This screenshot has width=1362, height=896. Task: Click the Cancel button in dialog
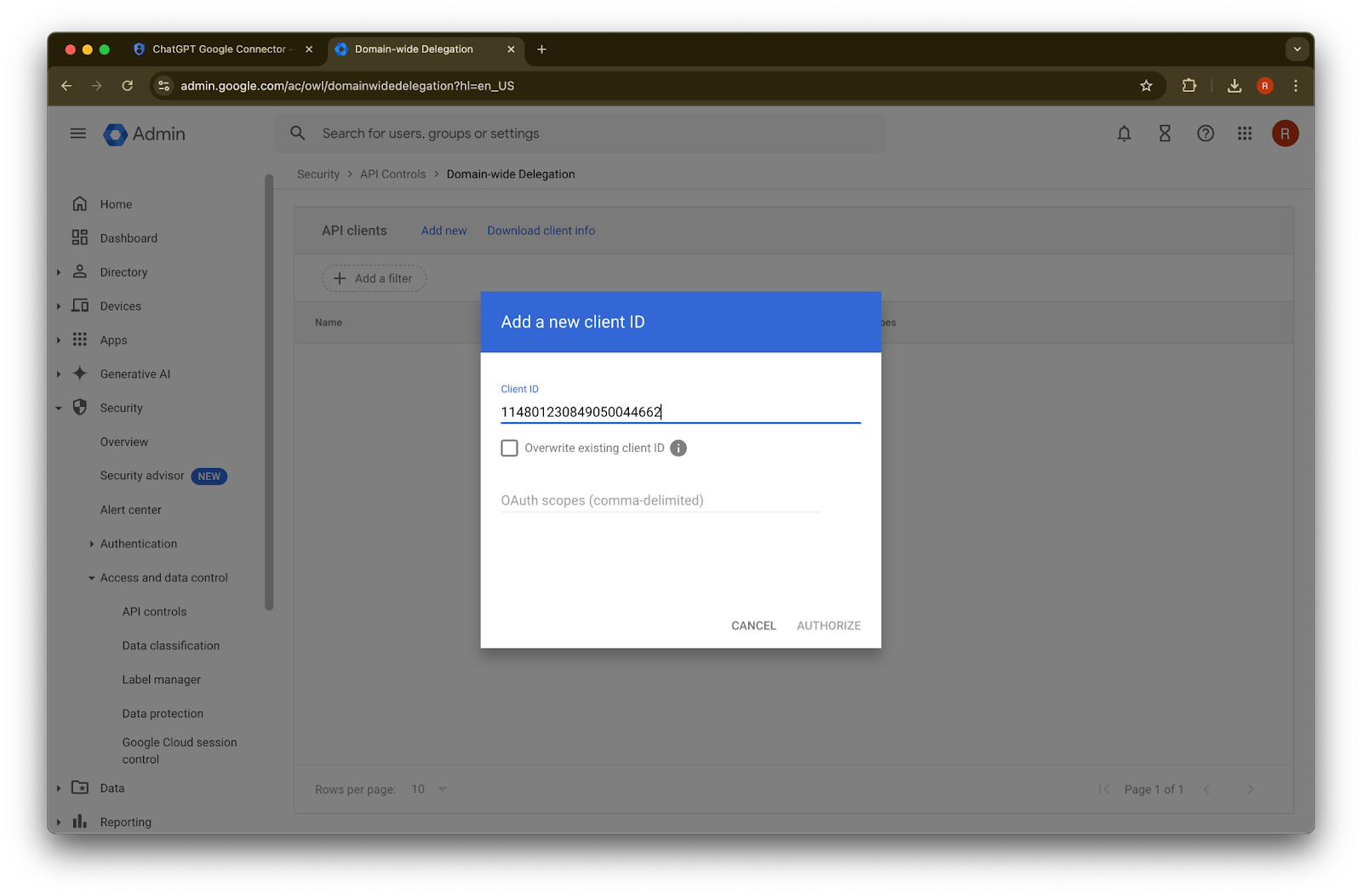(753, 625)
